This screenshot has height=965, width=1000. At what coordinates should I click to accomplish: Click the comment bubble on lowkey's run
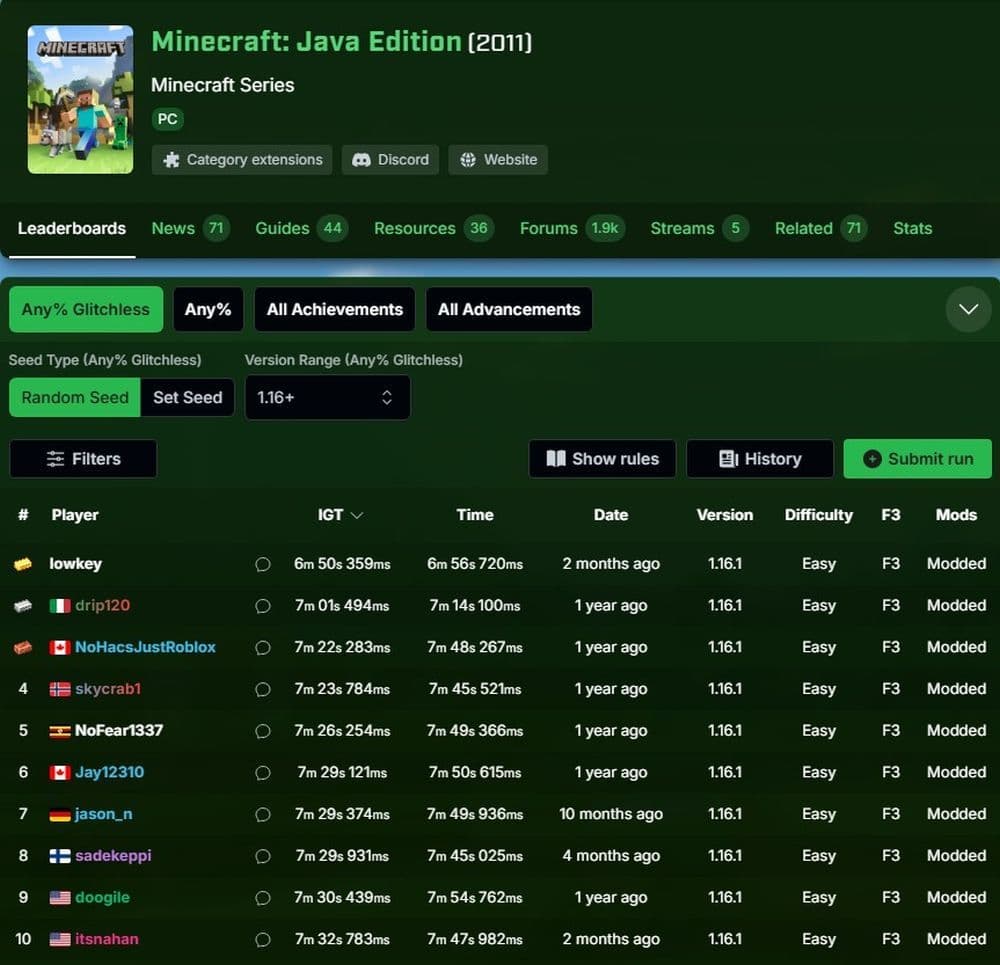(263, 564)
